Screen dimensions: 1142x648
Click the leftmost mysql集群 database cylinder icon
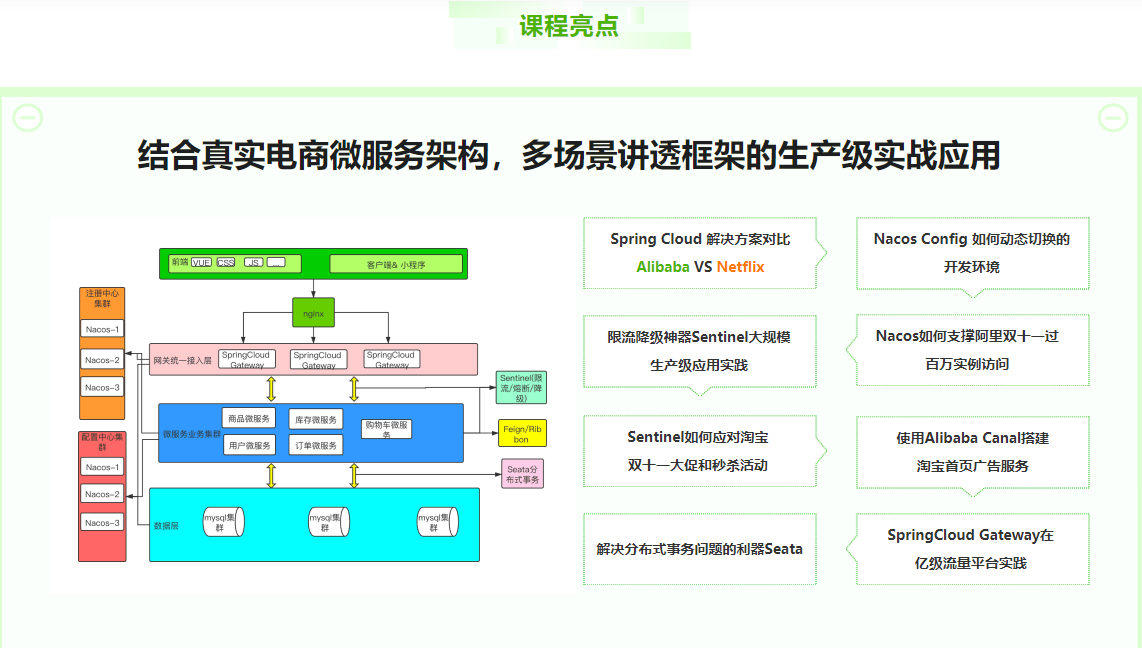(224, 522)
